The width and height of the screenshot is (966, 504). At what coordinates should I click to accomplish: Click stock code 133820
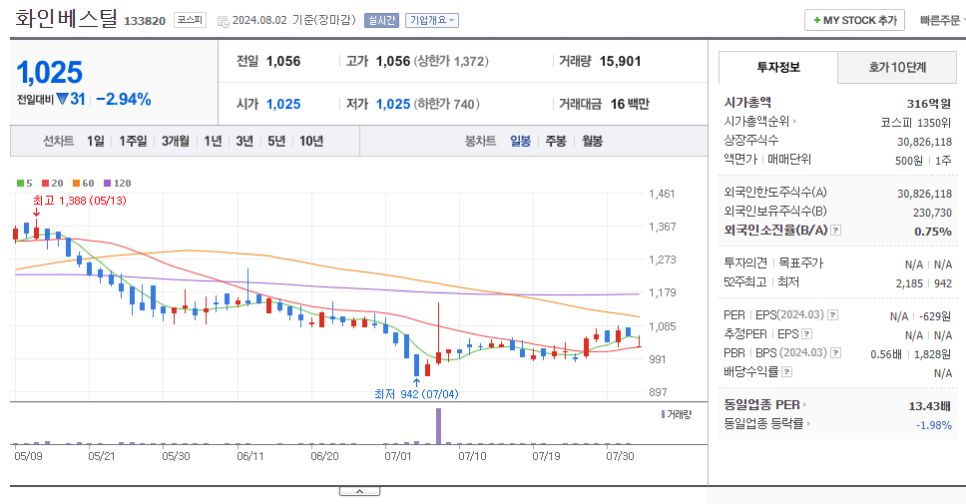145,21
